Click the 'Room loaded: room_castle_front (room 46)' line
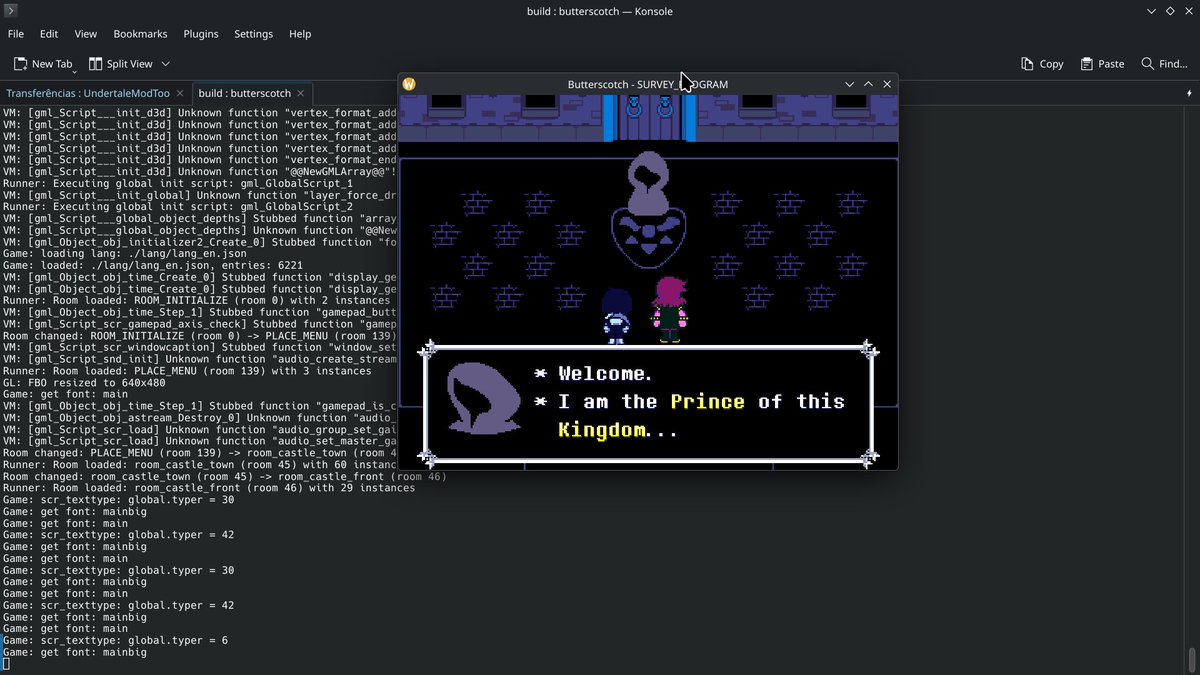The width and height of the screenshot is (1200, 675). tap(208, 488)
